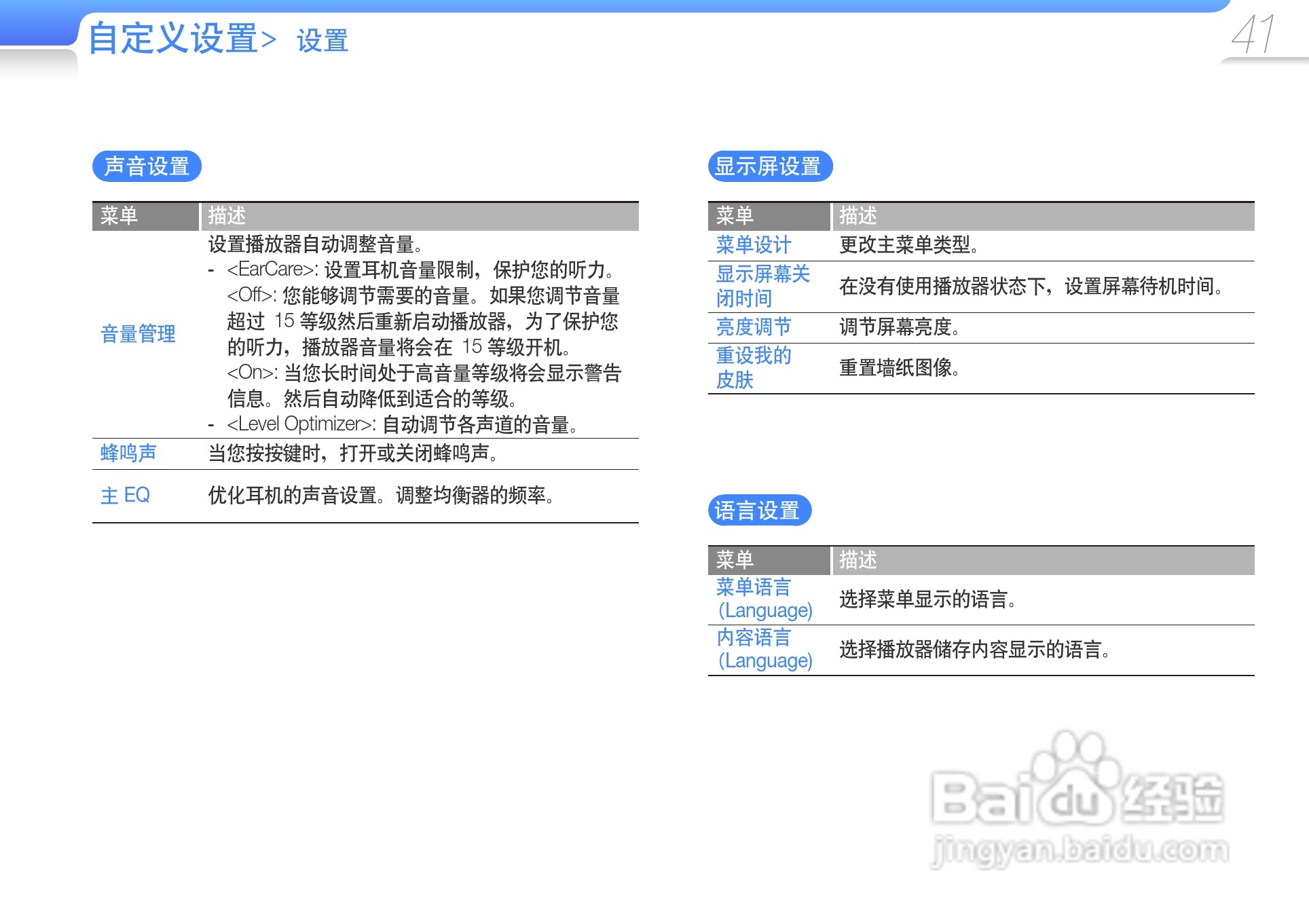Screen dimensions: 1309x924
Task: Click the page number 41
Action: (x=1253, y=34)
